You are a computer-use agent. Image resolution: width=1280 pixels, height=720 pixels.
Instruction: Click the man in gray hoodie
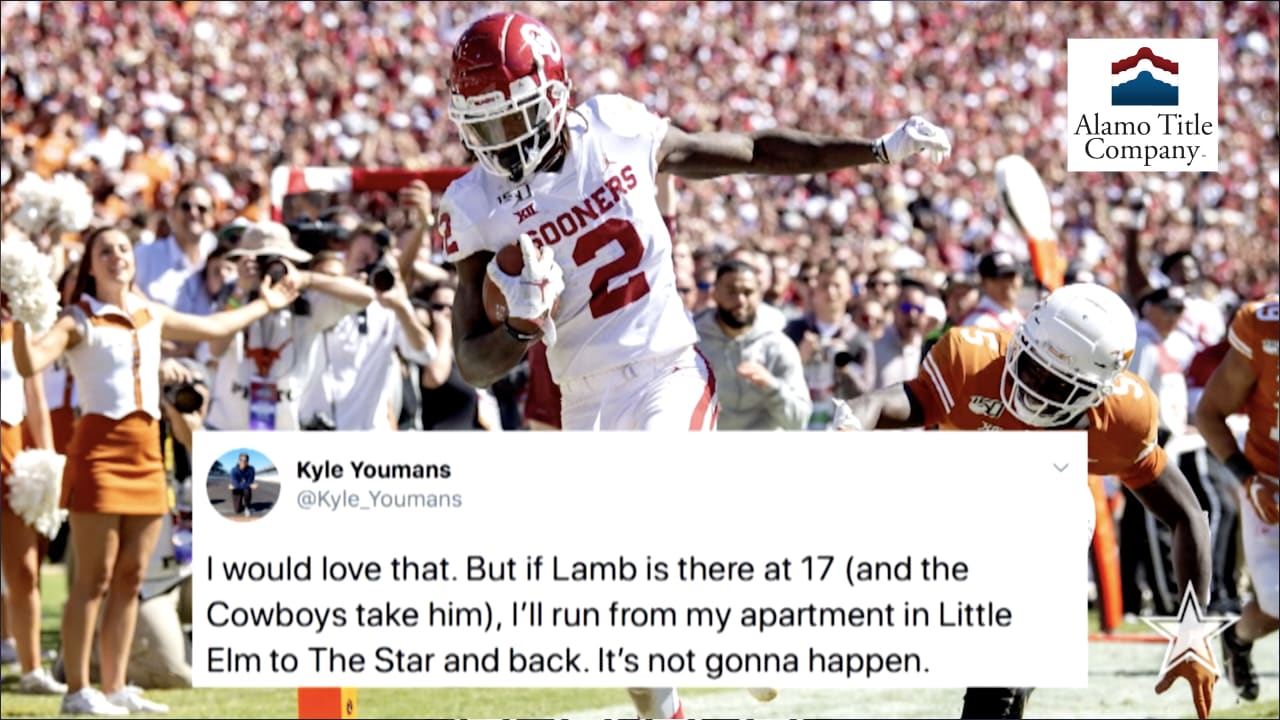[x=750, y=349]
